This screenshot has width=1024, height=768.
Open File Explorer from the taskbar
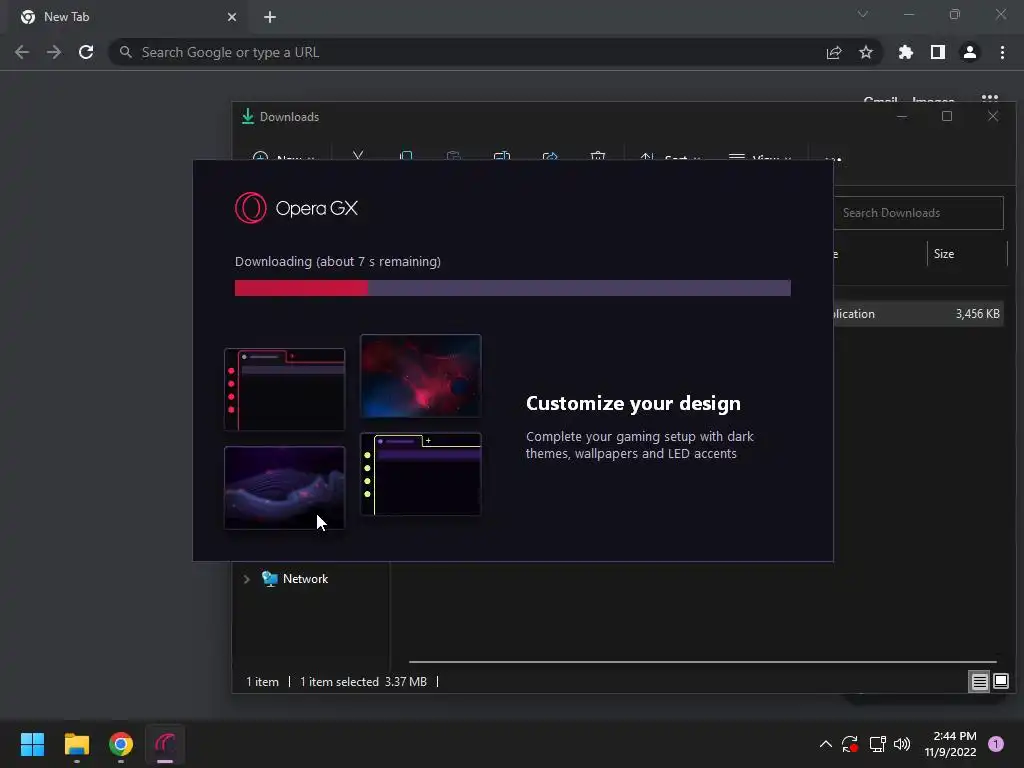(x=76, y=744)
